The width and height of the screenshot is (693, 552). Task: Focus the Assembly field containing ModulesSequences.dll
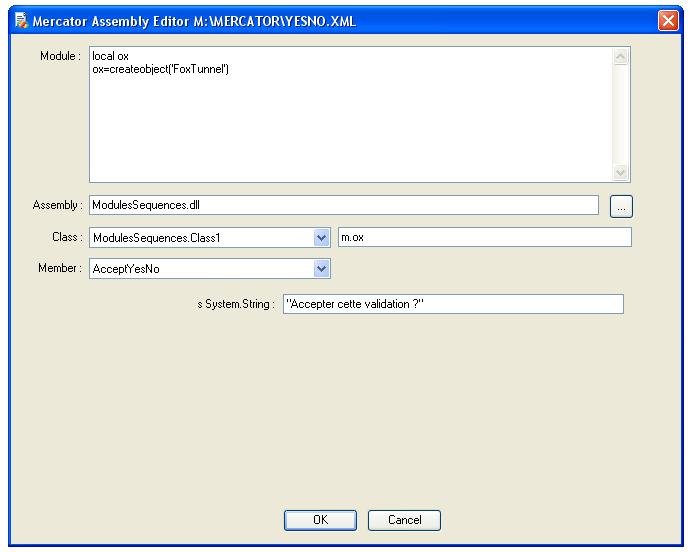pyautogui.click(x=343, y=205)
